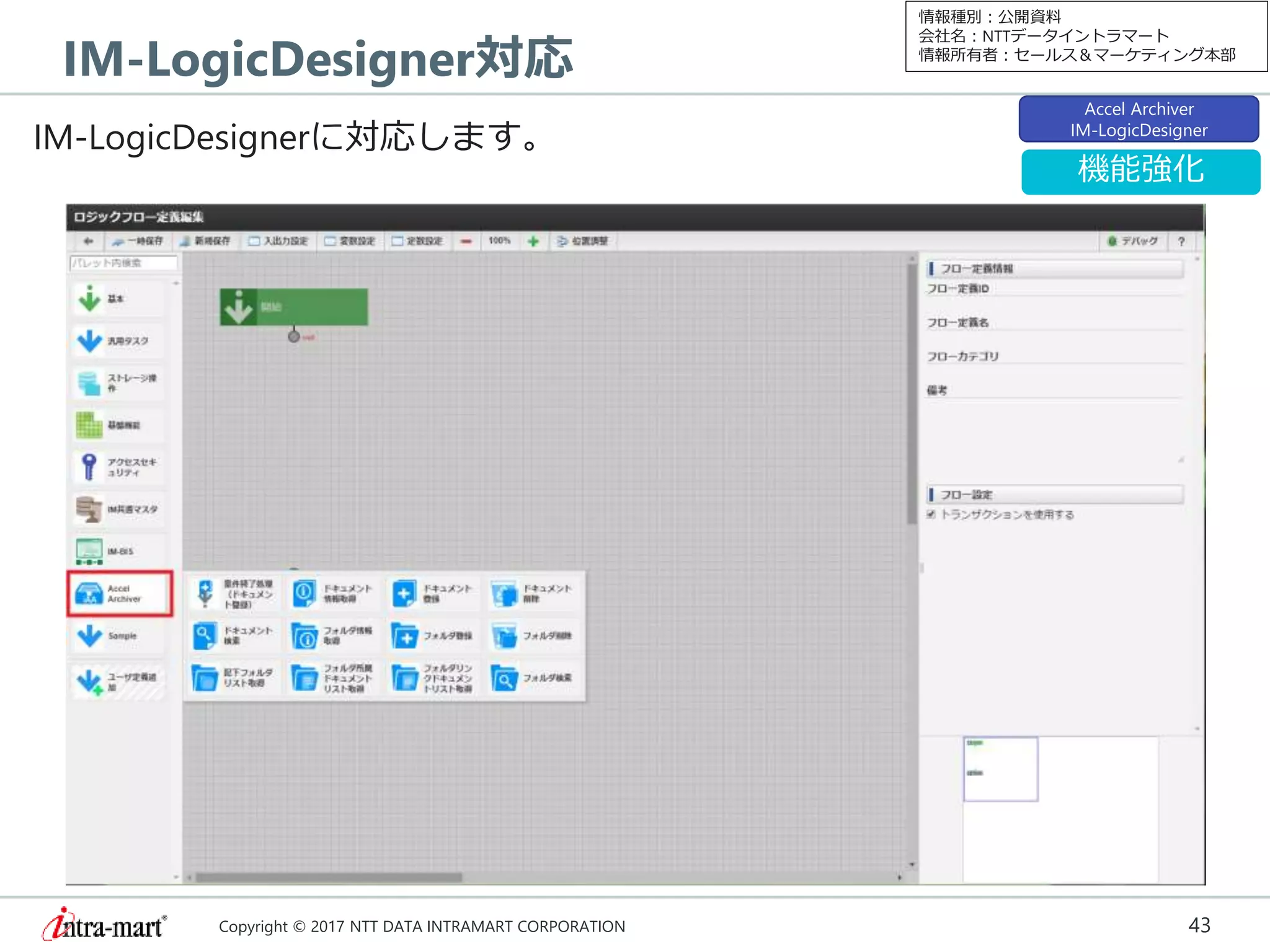Screen dimensions: 1270x952
Task: Open the アクセスセキュリティ palette category
Action: pyautogui.click(x=118, y=467)
